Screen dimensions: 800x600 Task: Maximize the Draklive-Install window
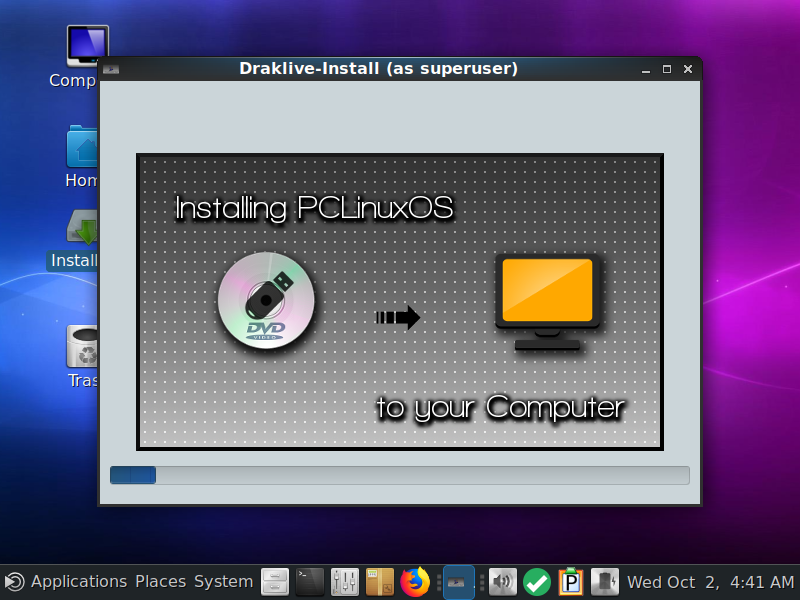tap(667, 69)
